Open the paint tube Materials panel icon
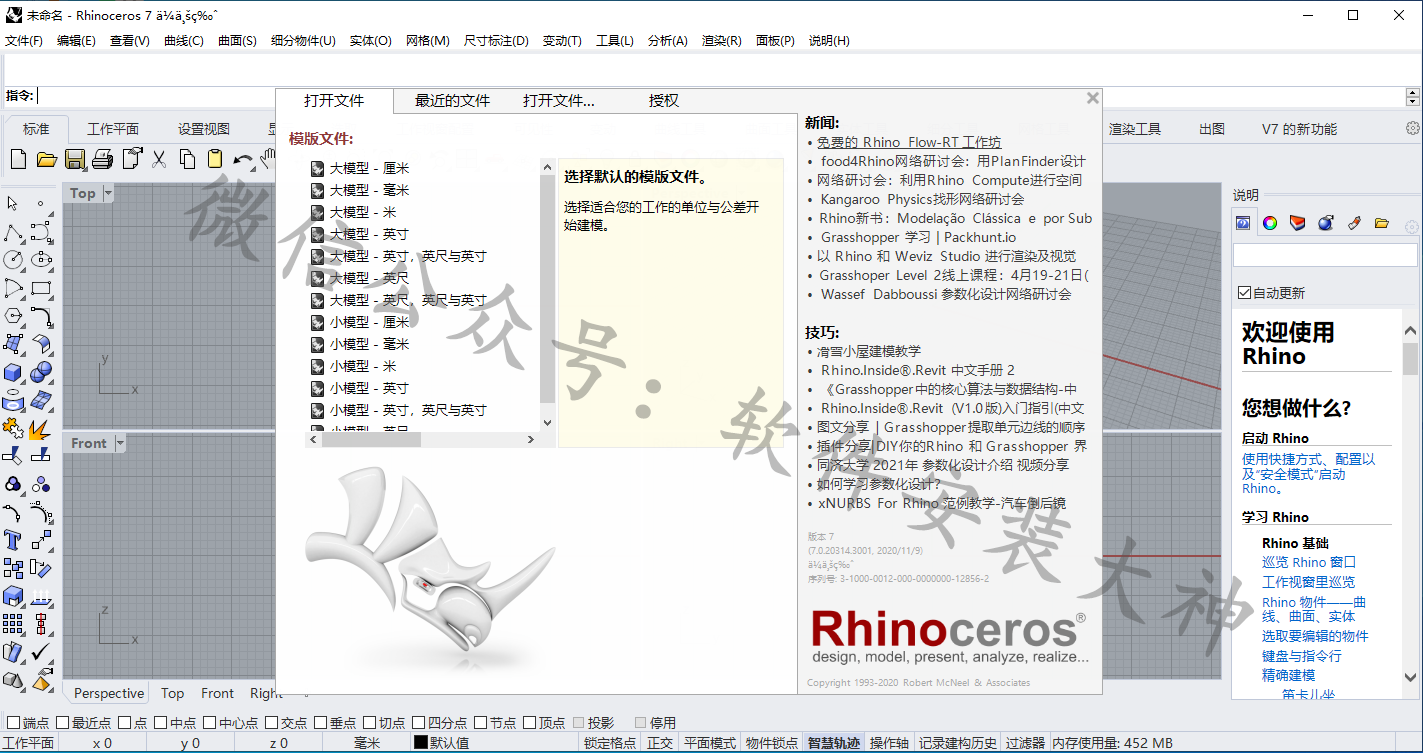The height and width of the screenshot is (753, 1423). point(1354,223)
